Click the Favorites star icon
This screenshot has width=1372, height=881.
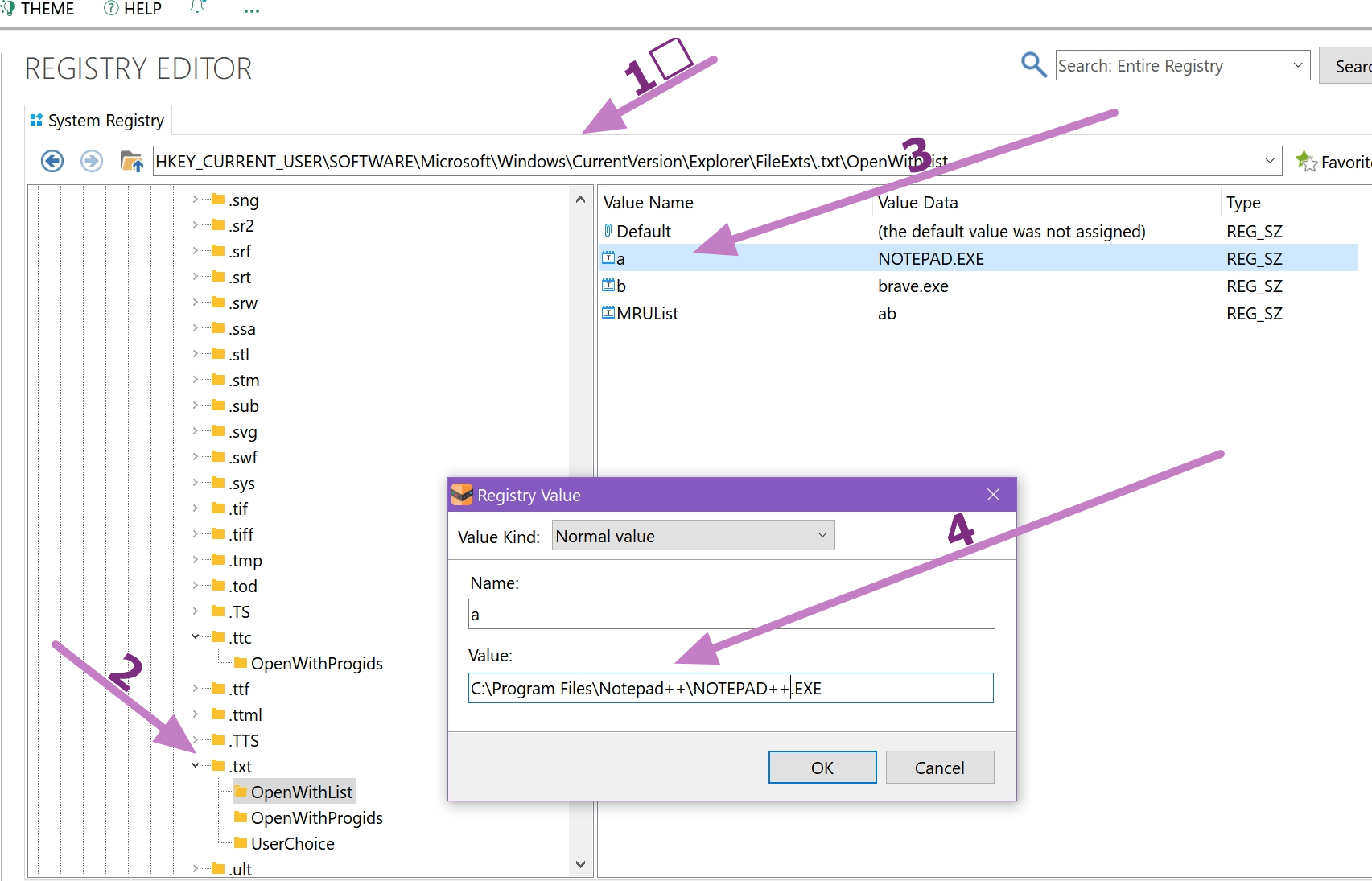click(1305, 161)
